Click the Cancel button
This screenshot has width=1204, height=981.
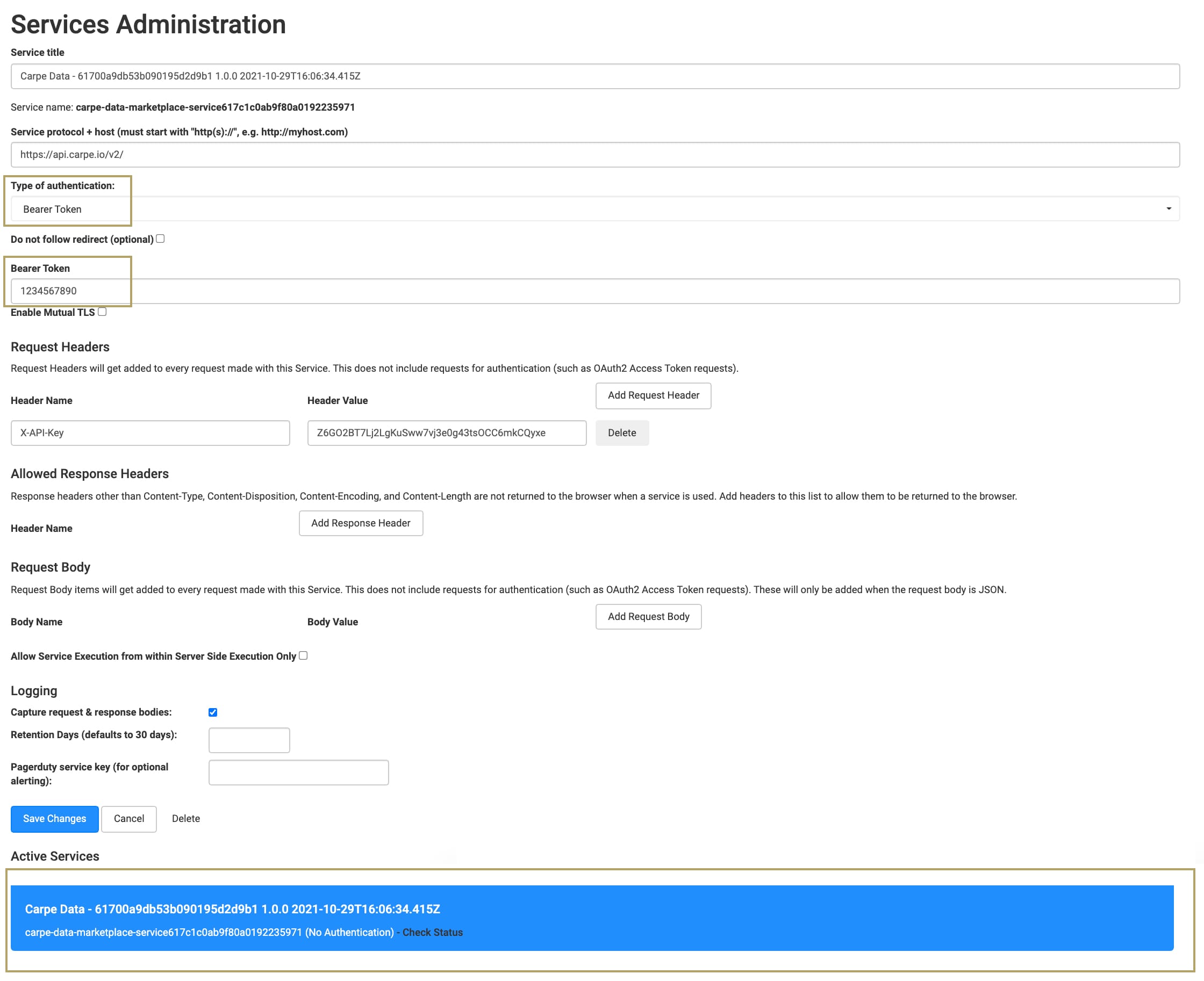129,819
